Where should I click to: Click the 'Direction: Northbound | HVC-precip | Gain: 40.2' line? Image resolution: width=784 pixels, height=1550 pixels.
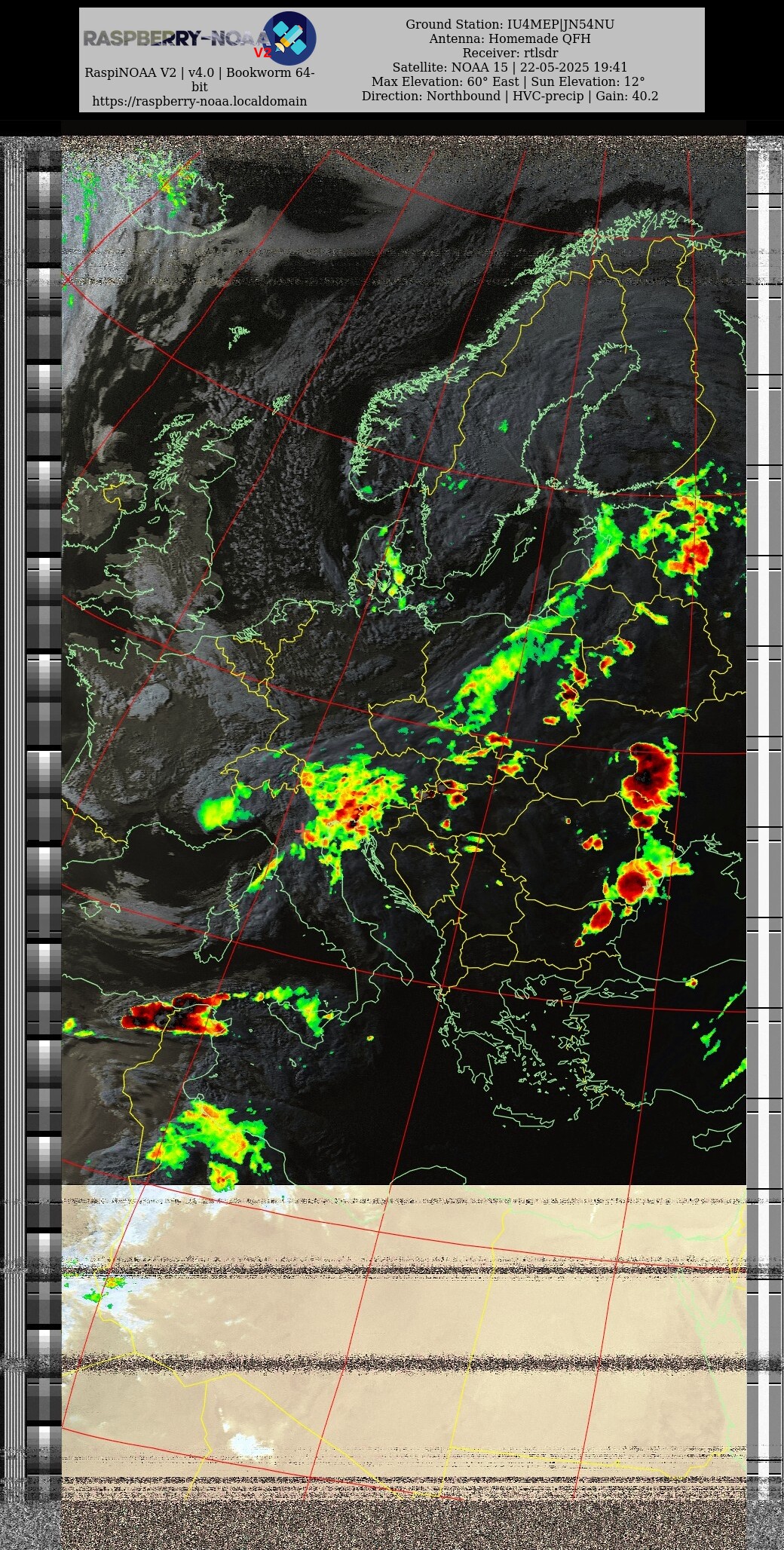point(510,96)
